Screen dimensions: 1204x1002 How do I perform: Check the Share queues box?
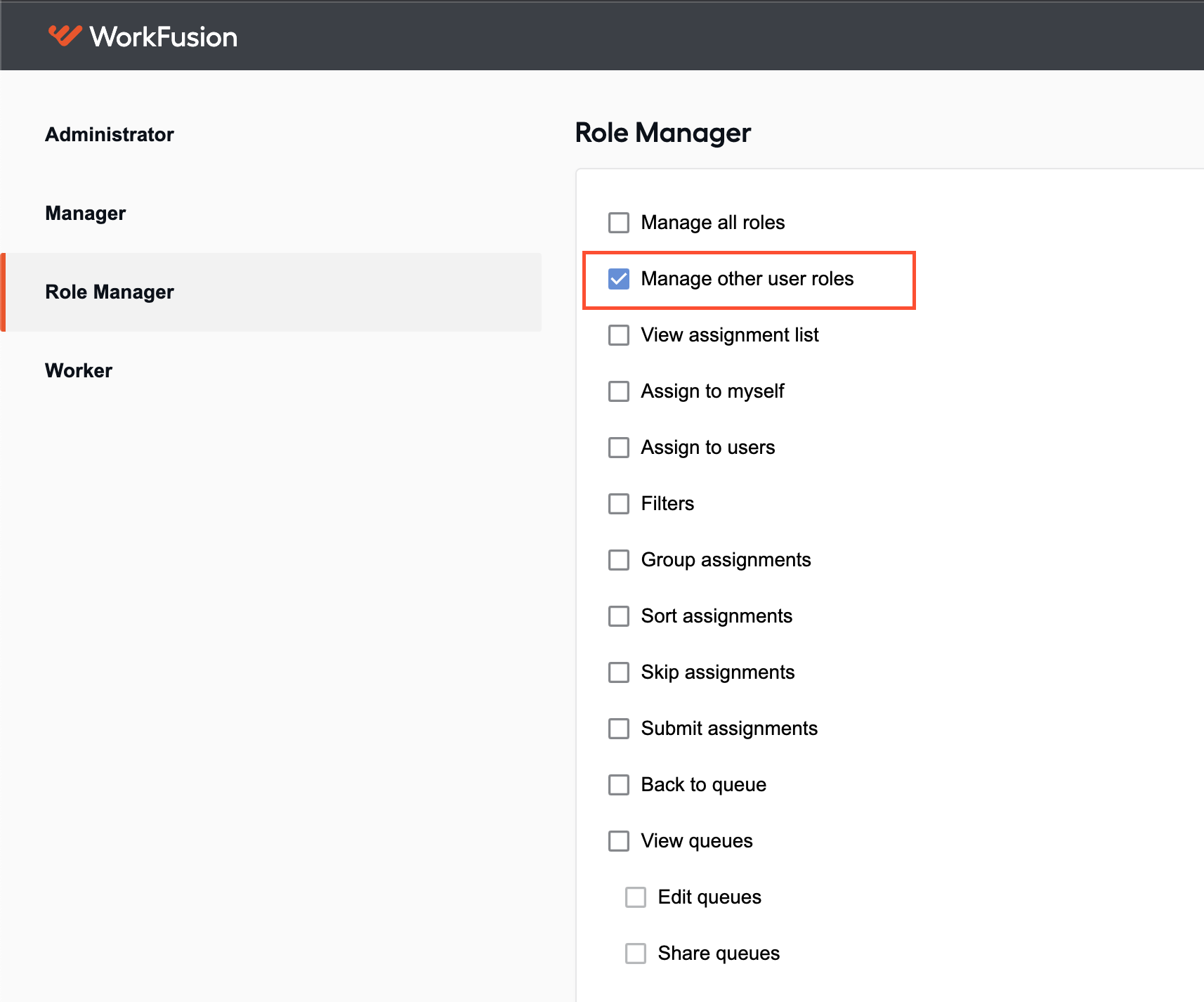(636, 954)
